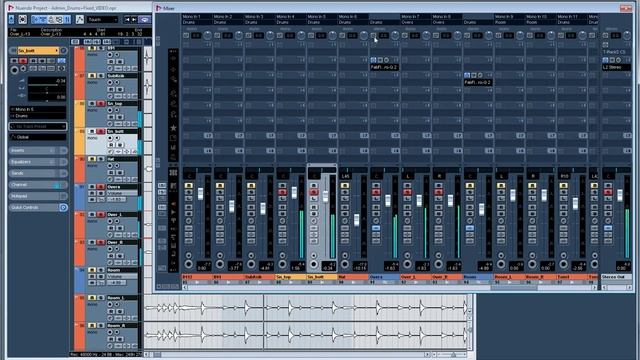This screenshot has height=360, width=640.
Task: Toggle input phase on first mixer channel
Action: point(186,36)
